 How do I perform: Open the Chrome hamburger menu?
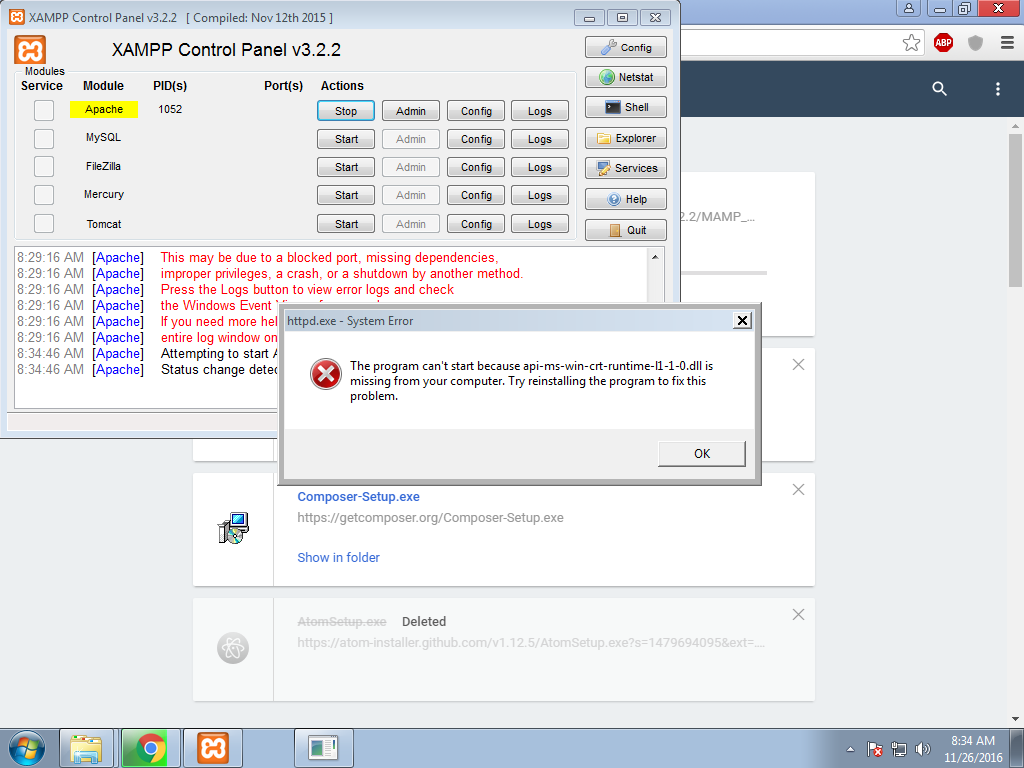[x=1007, y=43]
